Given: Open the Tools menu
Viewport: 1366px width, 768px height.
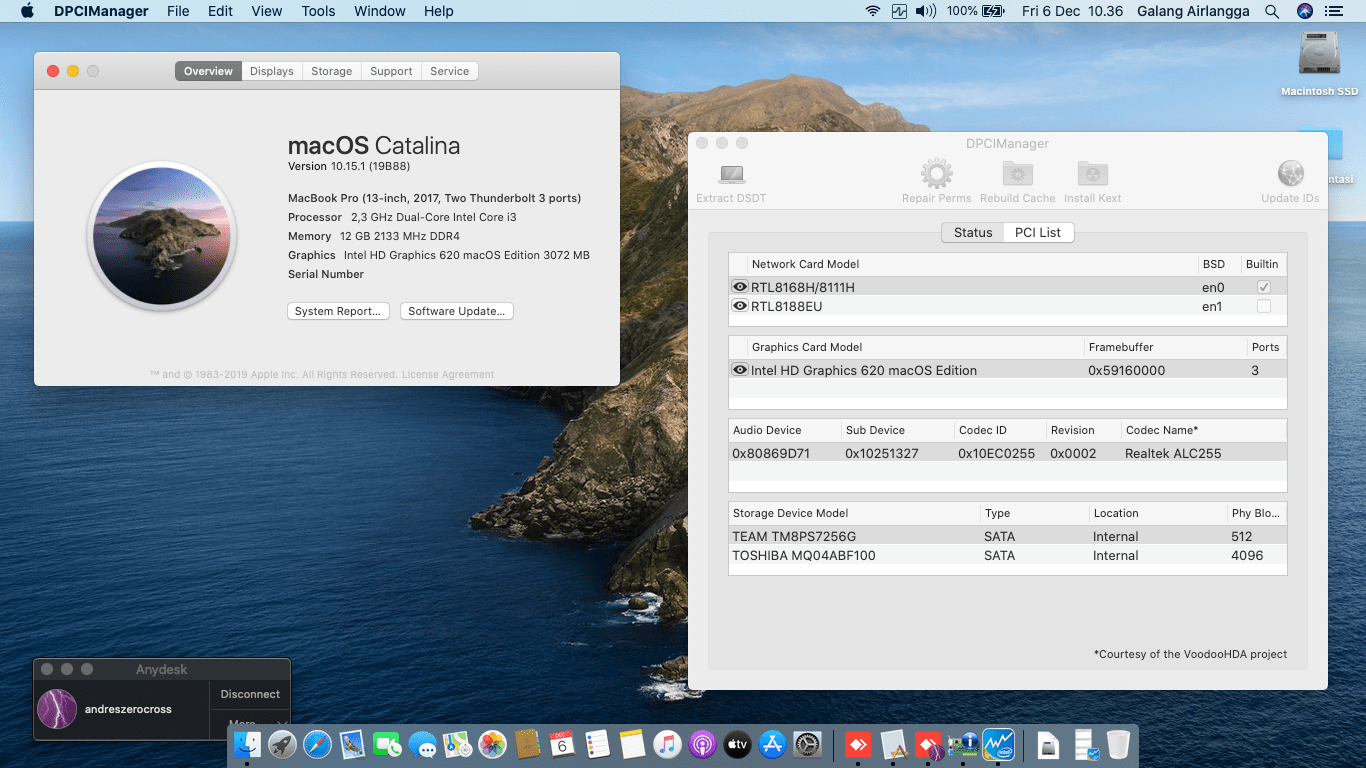Looking at the screenshot, I should coord(318,11).
